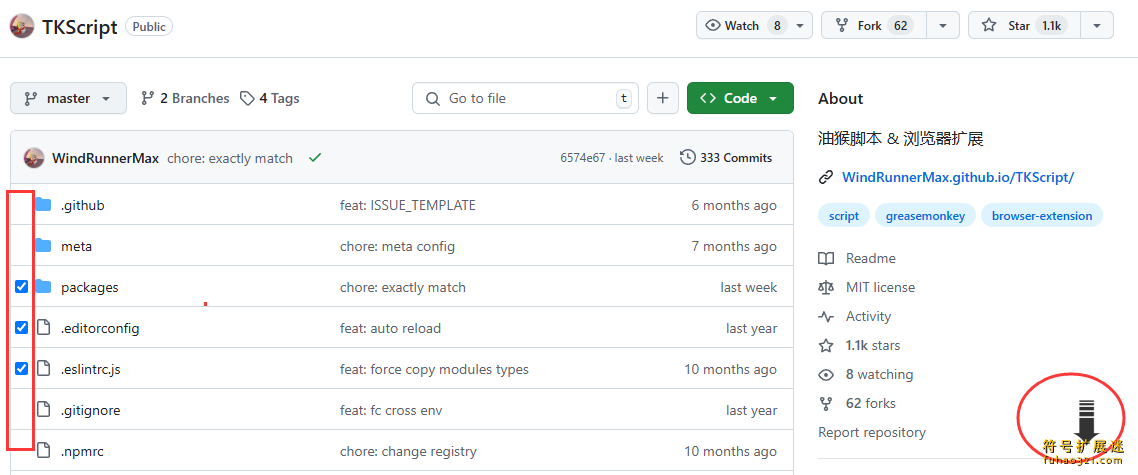The width and height of the screenshot is (1138, 475).
Task: Open 'chore: change registry' commit message
Action: [409, 452]
